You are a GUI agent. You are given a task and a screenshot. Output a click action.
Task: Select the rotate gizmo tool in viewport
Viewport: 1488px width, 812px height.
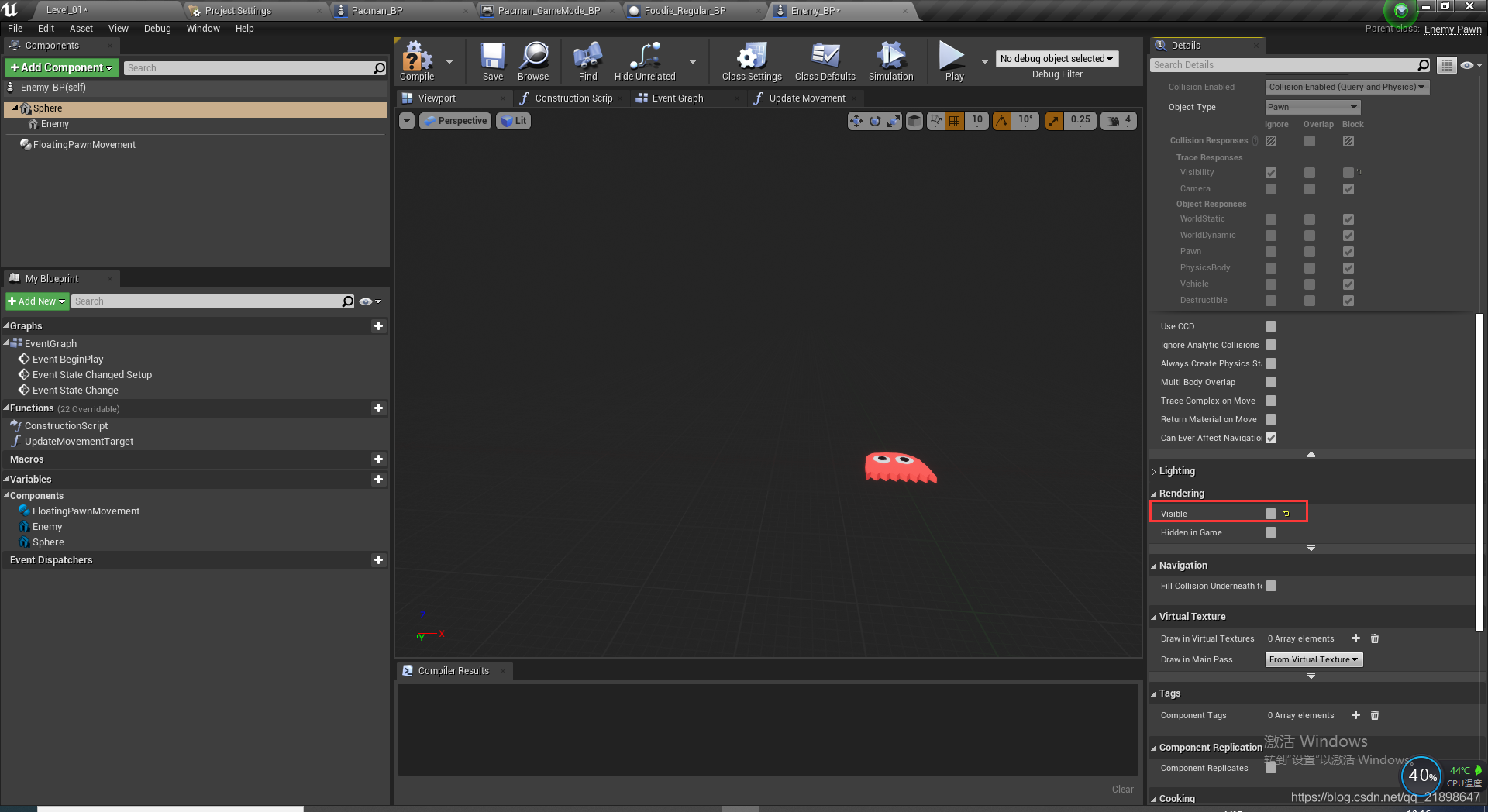tap(875, 121)
